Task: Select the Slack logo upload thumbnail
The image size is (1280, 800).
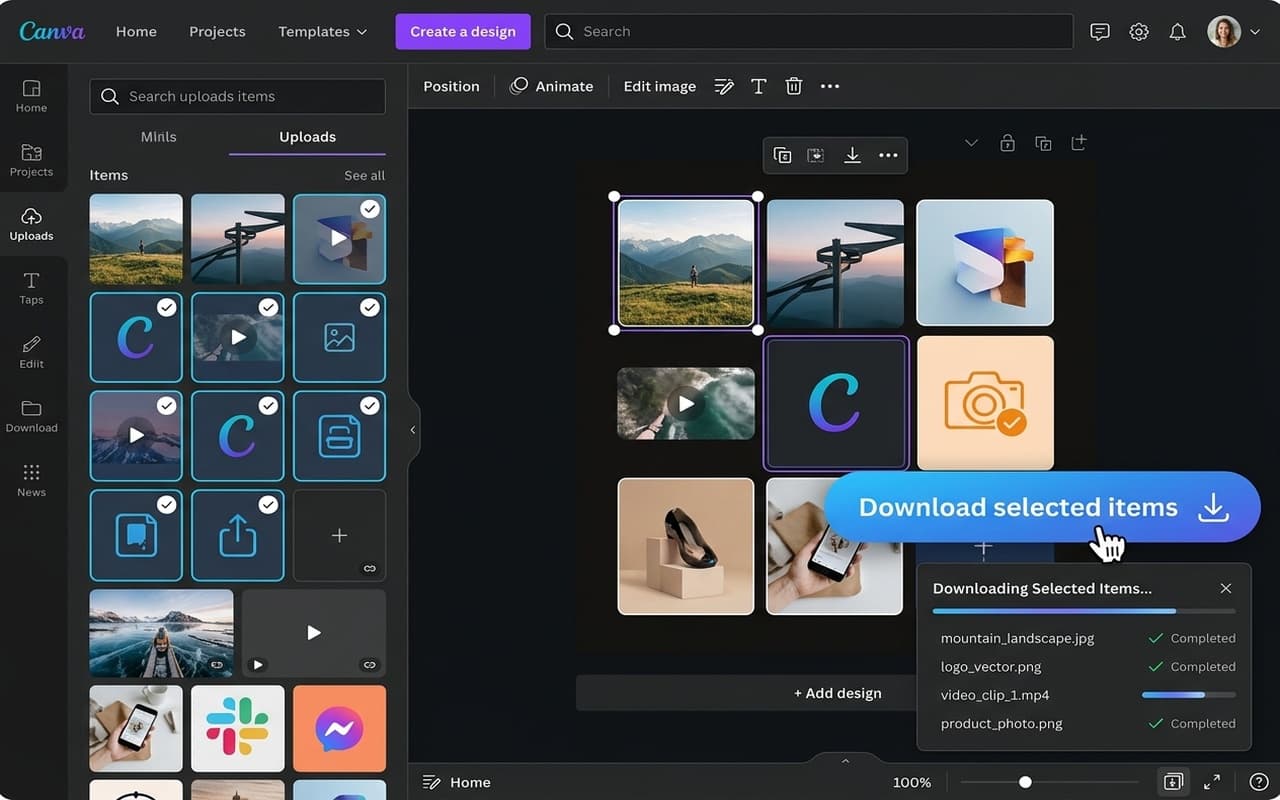Action: pyautogui.click(x=238, y=728)
